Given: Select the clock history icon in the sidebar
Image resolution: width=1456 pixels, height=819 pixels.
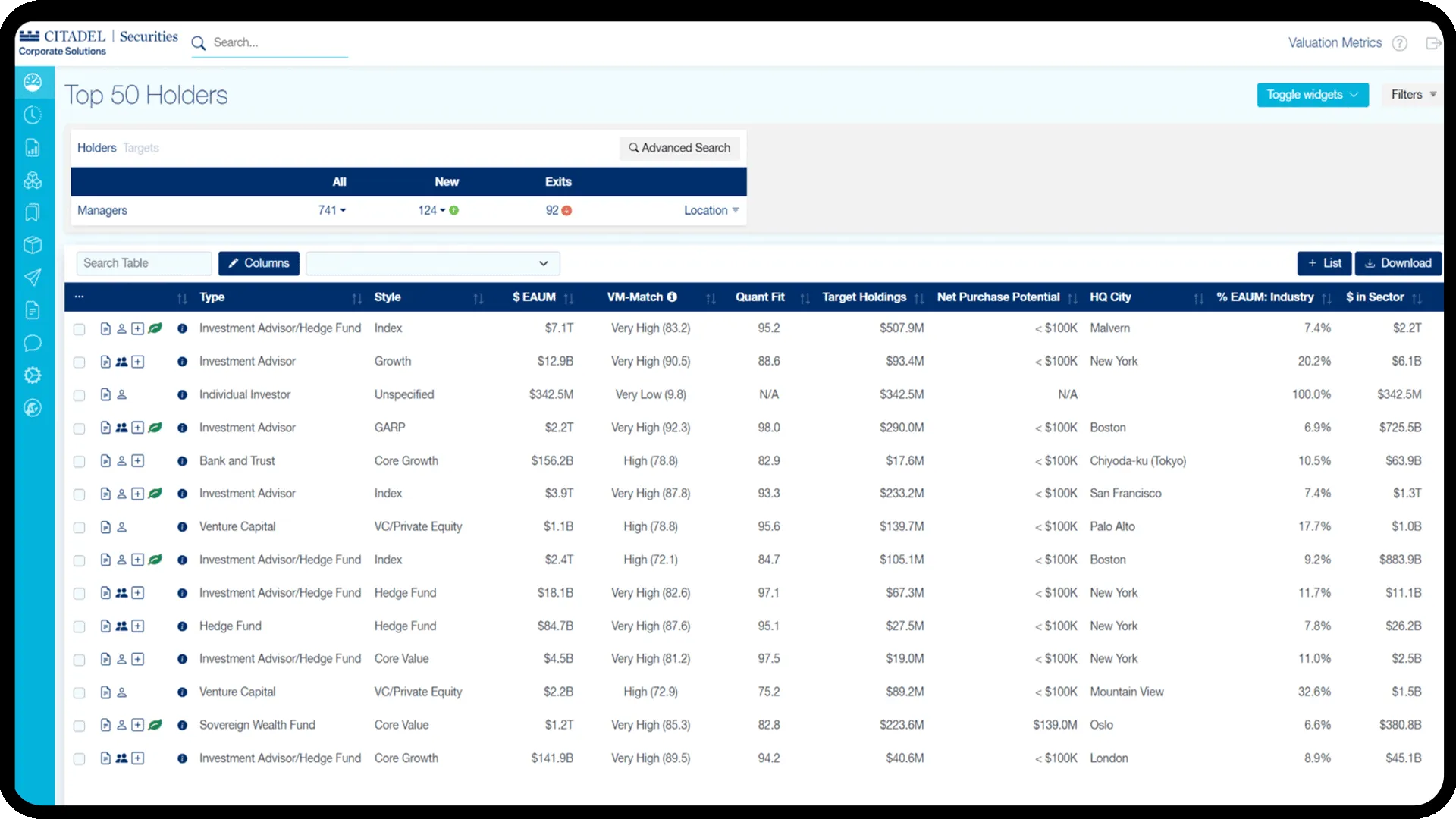Looking at the screenshot, I should 33,115.
